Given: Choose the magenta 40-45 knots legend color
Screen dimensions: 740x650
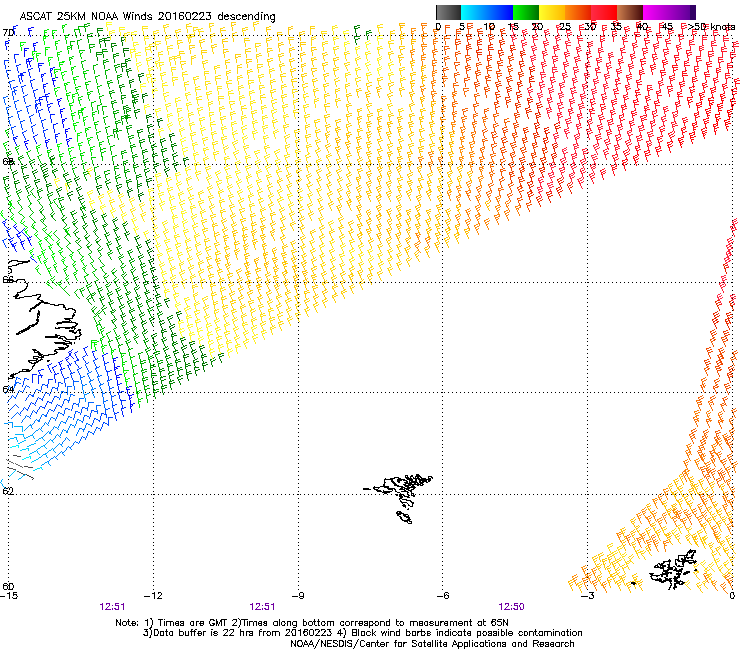Looking at the screenshot, I should pyautogui.click(x=656, y=12).
